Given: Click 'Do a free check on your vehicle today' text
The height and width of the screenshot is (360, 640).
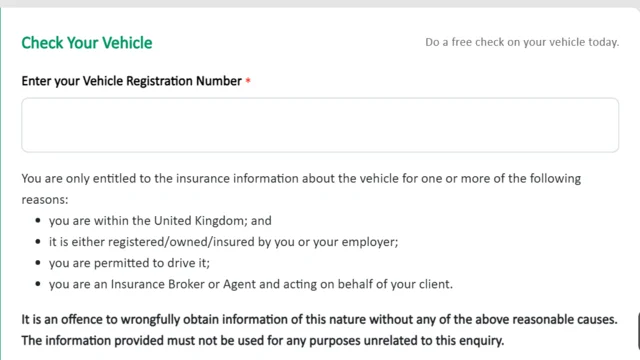Looking at the screenshot, I should (x=522, y=42).
